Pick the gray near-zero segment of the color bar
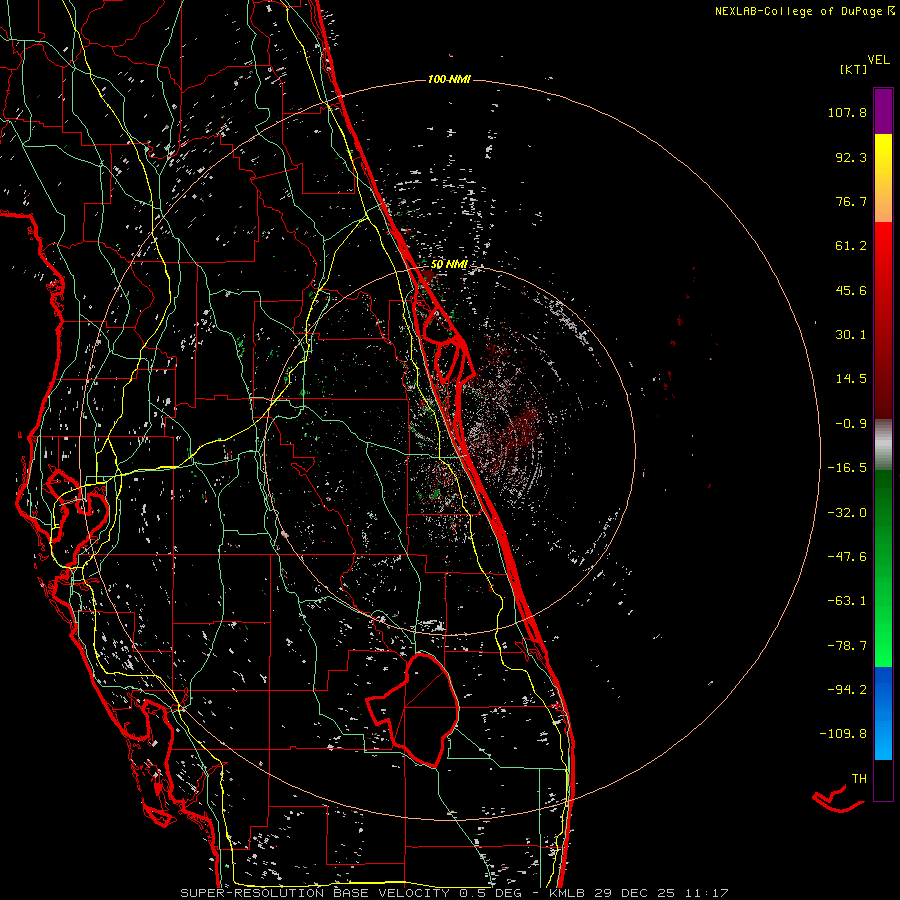 click(883, 442)
